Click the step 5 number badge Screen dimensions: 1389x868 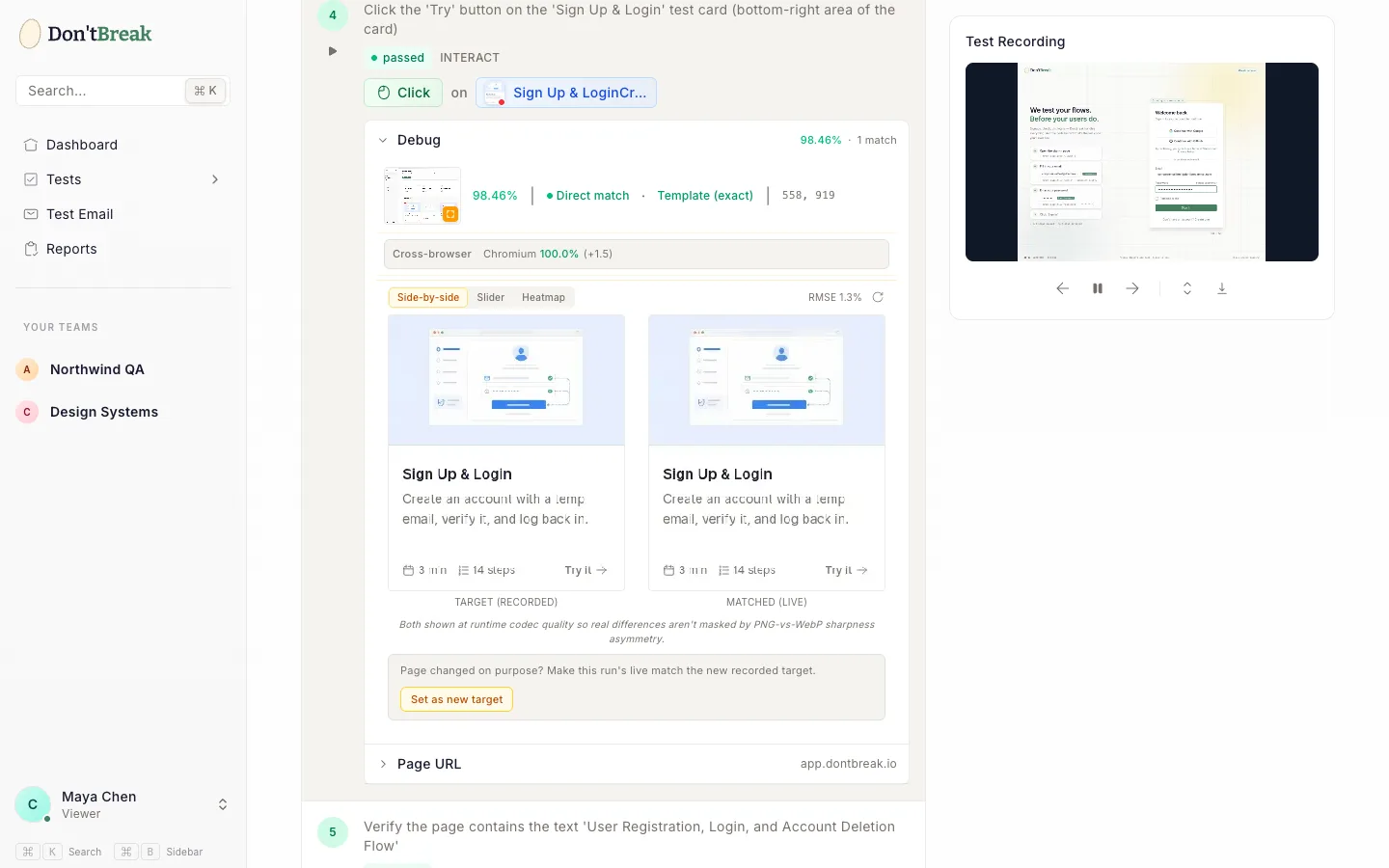click(x=333, y=832)
